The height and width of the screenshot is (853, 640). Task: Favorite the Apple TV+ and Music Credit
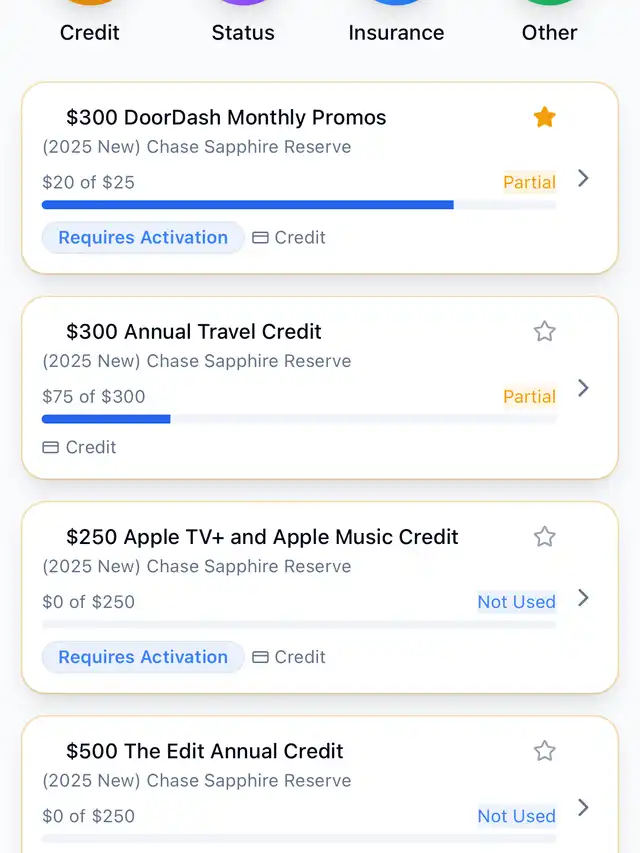[544, 537]
